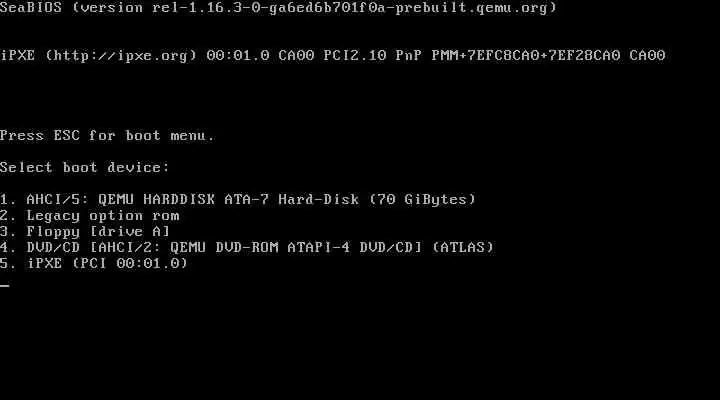
Task: Click the http://ipxe.org URL text
Action: coord(121,56)
